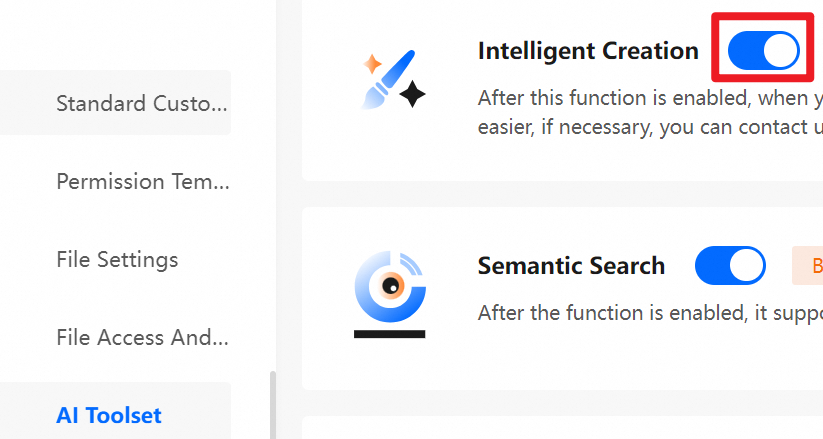Click the Intelligent Creation heading
This screenshot has height=439, width=823.
coord(588,51)
